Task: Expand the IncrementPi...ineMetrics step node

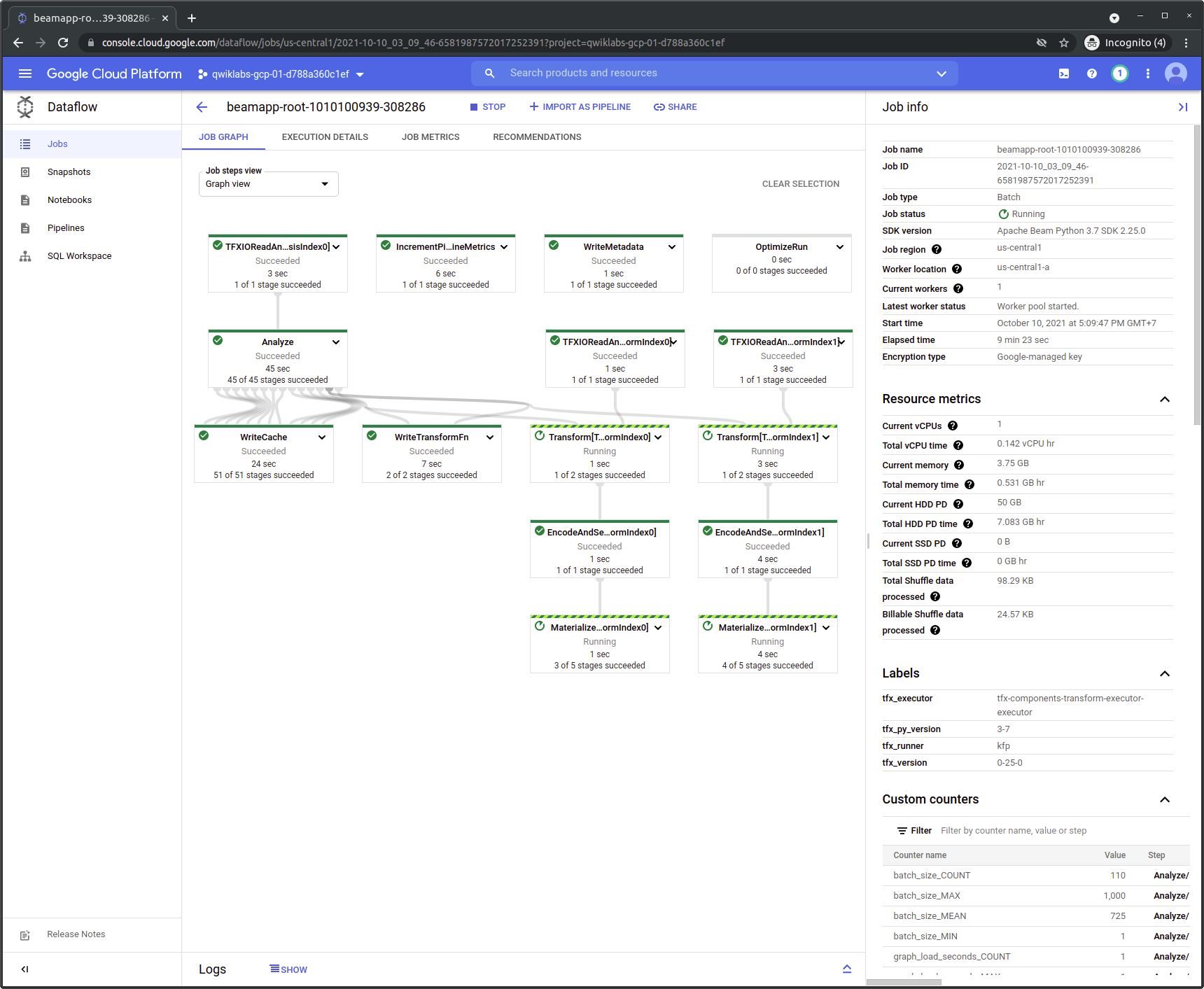Action: click(x=504, y=247)
